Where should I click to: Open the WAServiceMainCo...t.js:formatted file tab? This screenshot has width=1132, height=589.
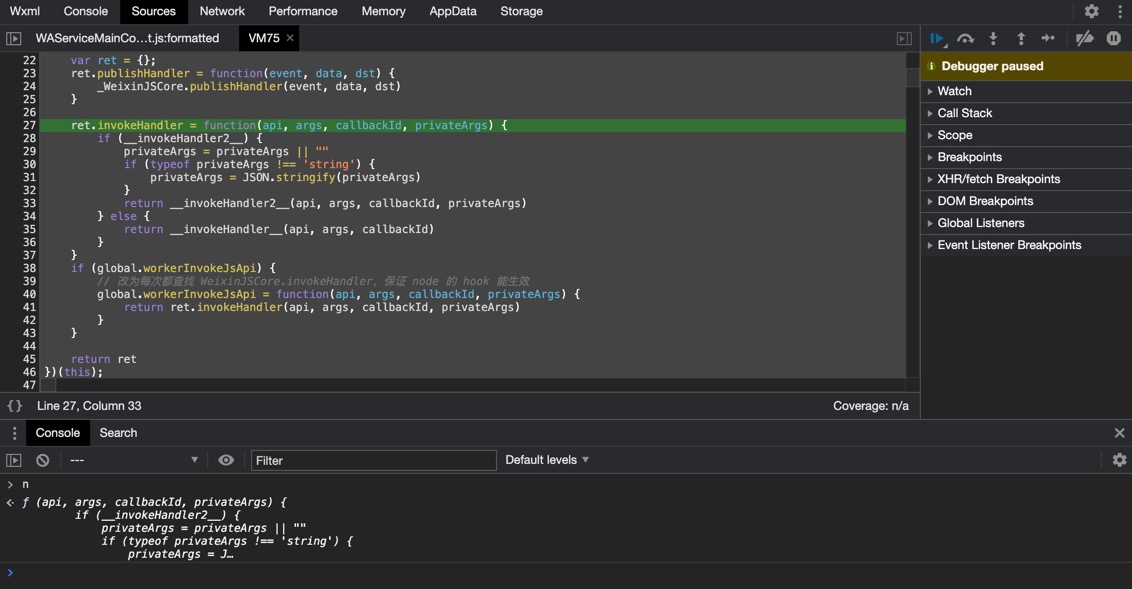[x=127, y=38]
